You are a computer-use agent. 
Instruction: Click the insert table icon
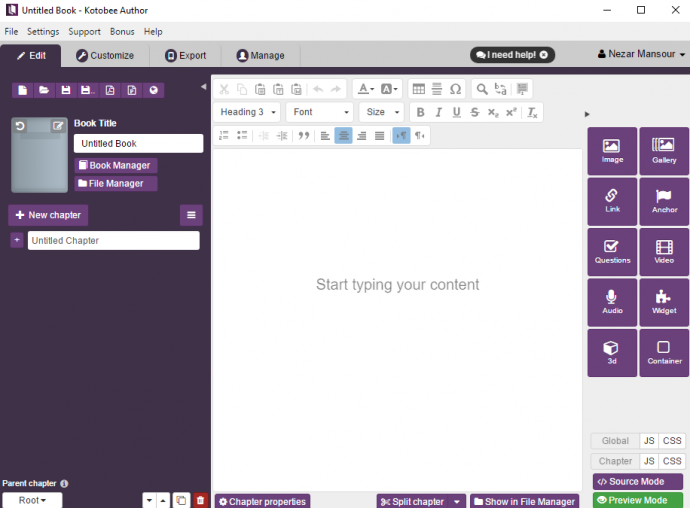click(419, 89)
